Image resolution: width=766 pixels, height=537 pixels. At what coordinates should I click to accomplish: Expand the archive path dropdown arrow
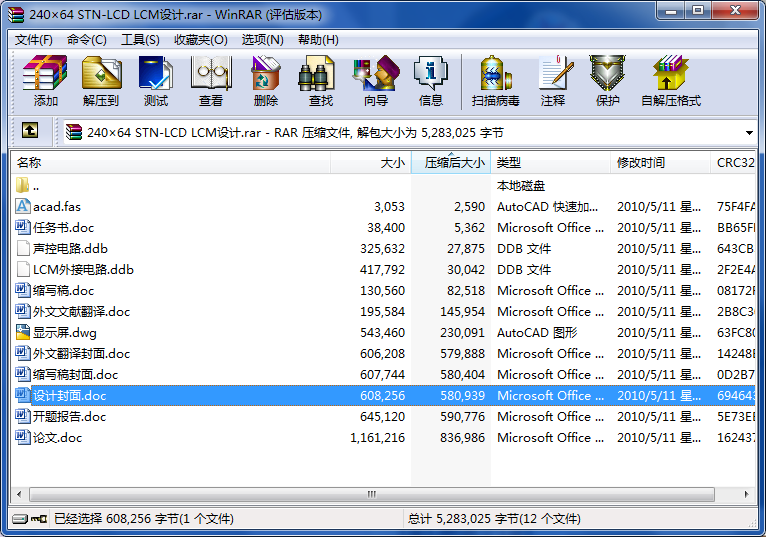coord(749,132)
